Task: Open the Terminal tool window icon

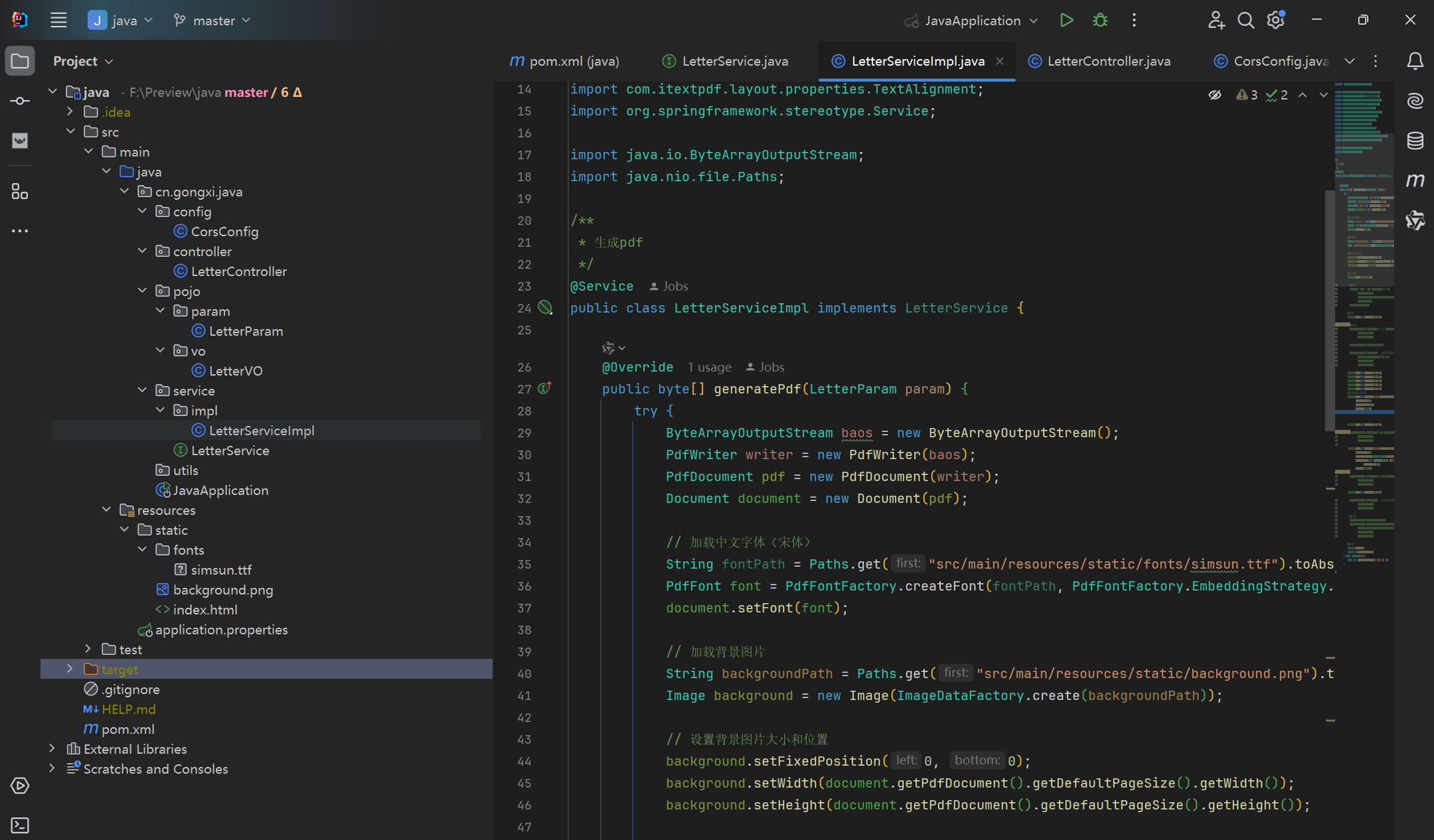Action: 20,825
